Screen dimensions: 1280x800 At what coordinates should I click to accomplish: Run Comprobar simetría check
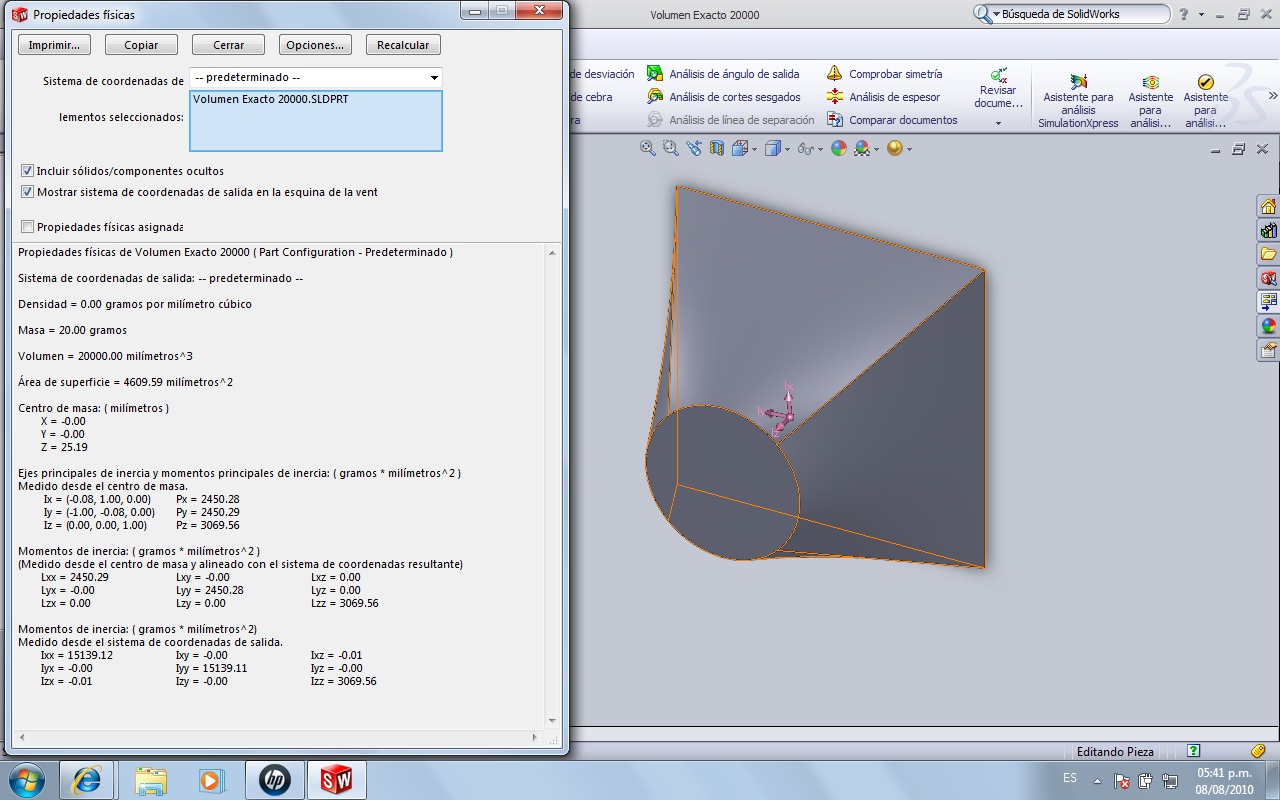[885, 74]
